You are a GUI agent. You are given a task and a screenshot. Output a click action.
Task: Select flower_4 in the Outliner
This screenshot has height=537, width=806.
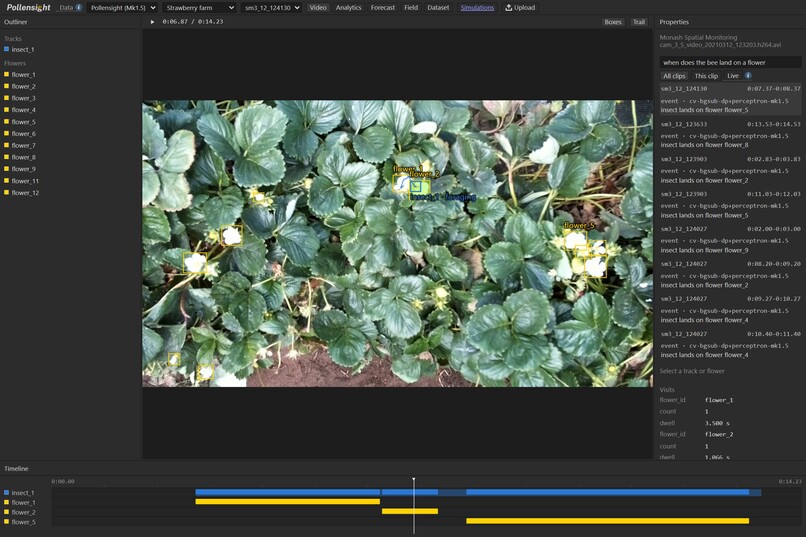[x=23, y=110]
